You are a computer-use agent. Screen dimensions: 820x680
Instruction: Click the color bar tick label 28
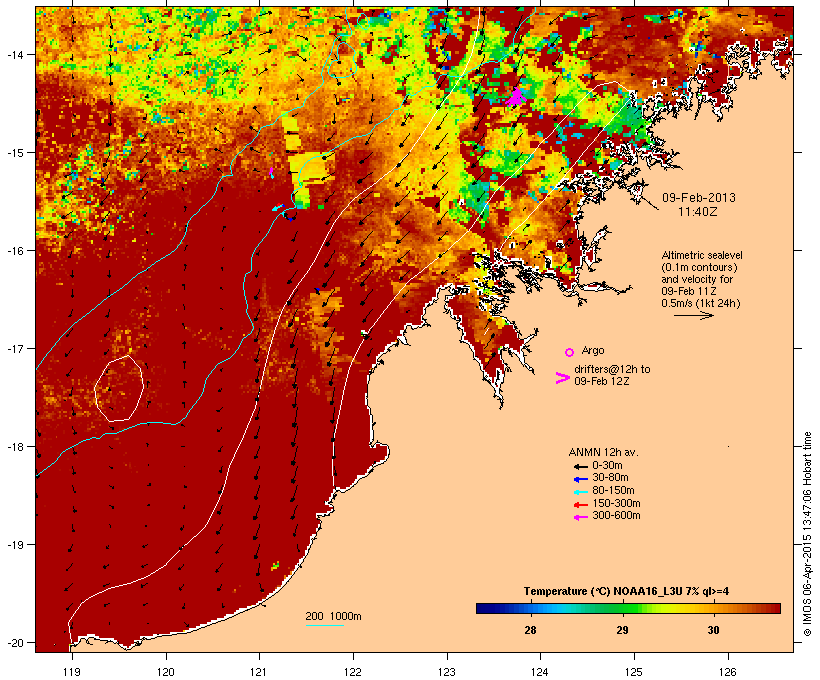click(x=530, y=630)
